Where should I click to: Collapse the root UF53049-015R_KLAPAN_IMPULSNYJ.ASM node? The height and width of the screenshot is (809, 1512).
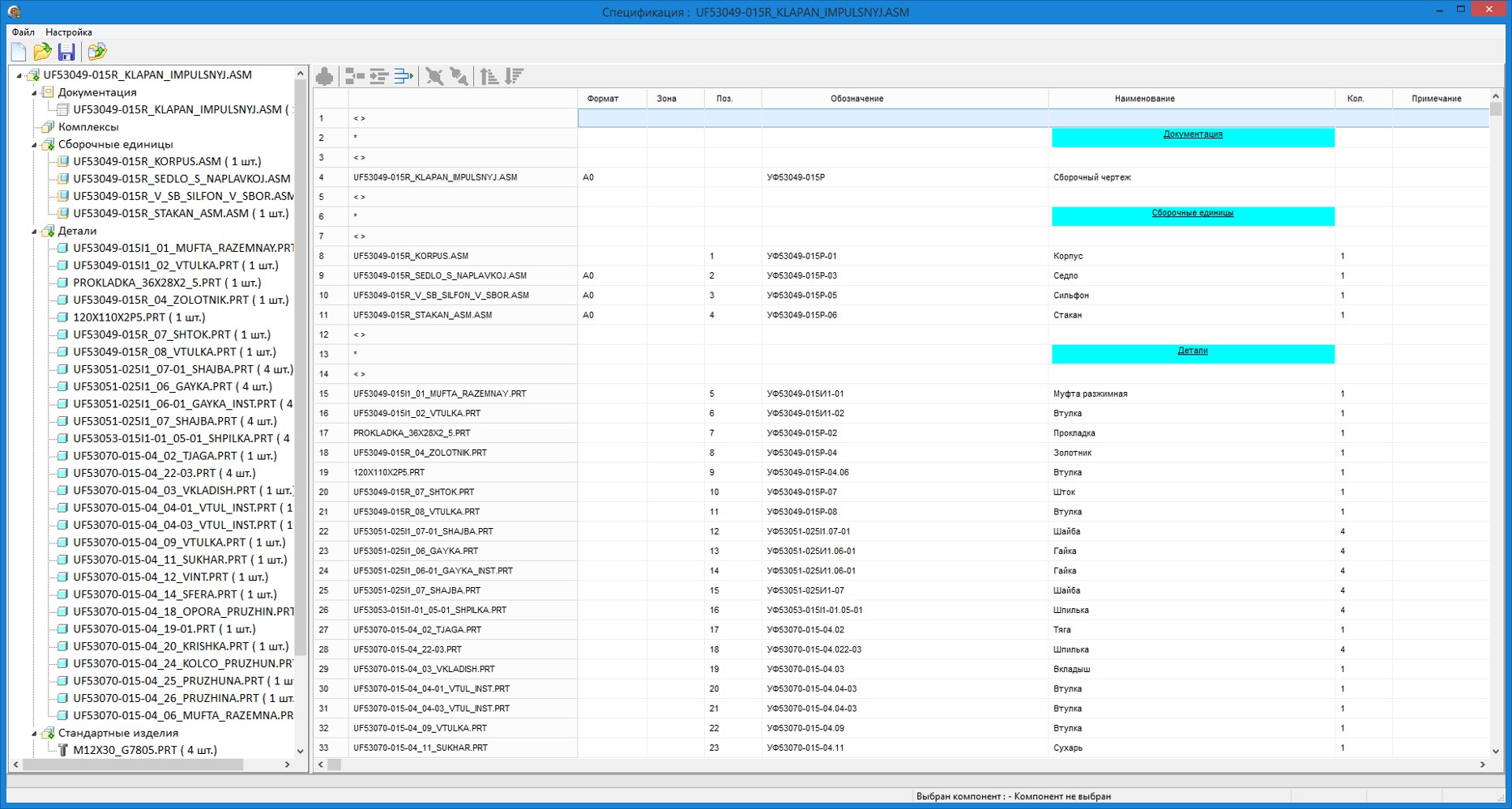tap(19, 75)
